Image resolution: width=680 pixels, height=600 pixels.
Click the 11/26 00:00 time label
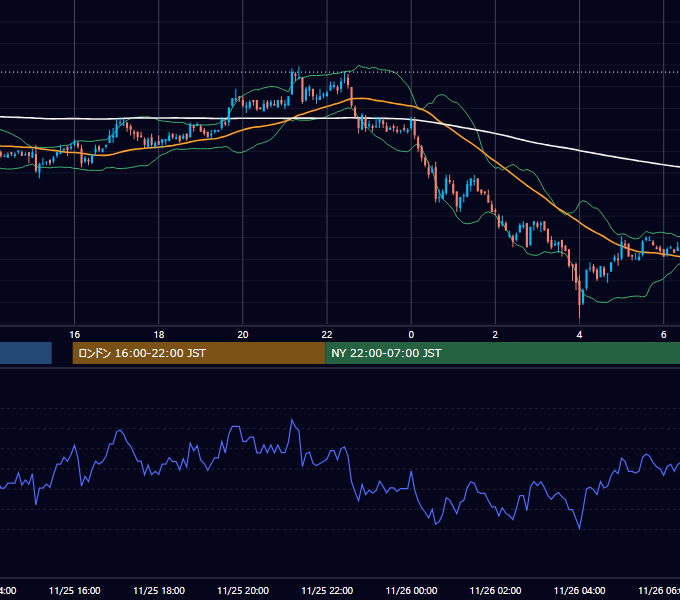pos(411,590)
